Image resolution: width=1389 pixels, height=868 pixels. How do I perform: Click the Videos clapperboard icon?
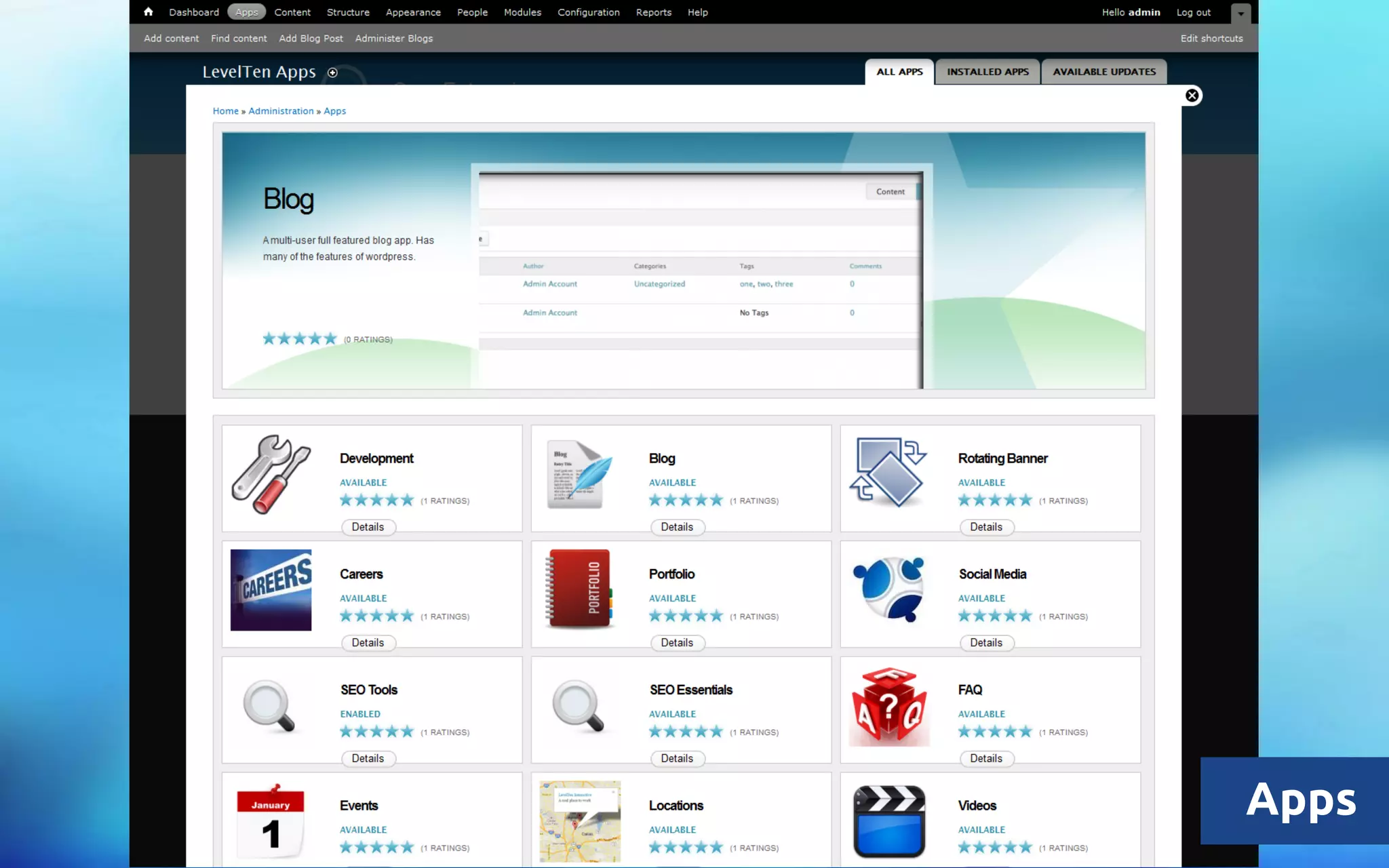point(888,821)
